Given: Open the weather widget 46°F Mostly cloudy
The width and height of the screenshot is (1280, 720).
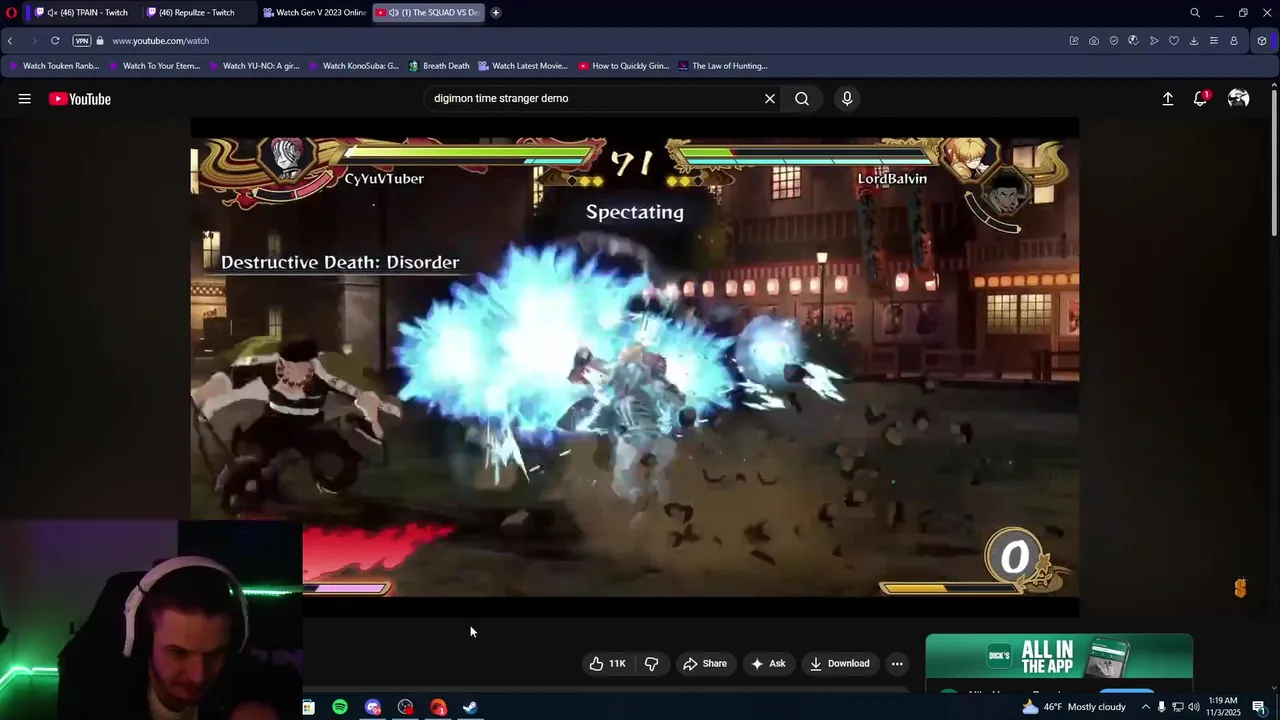Looking at the screenshot, I should coord(1073,707).
